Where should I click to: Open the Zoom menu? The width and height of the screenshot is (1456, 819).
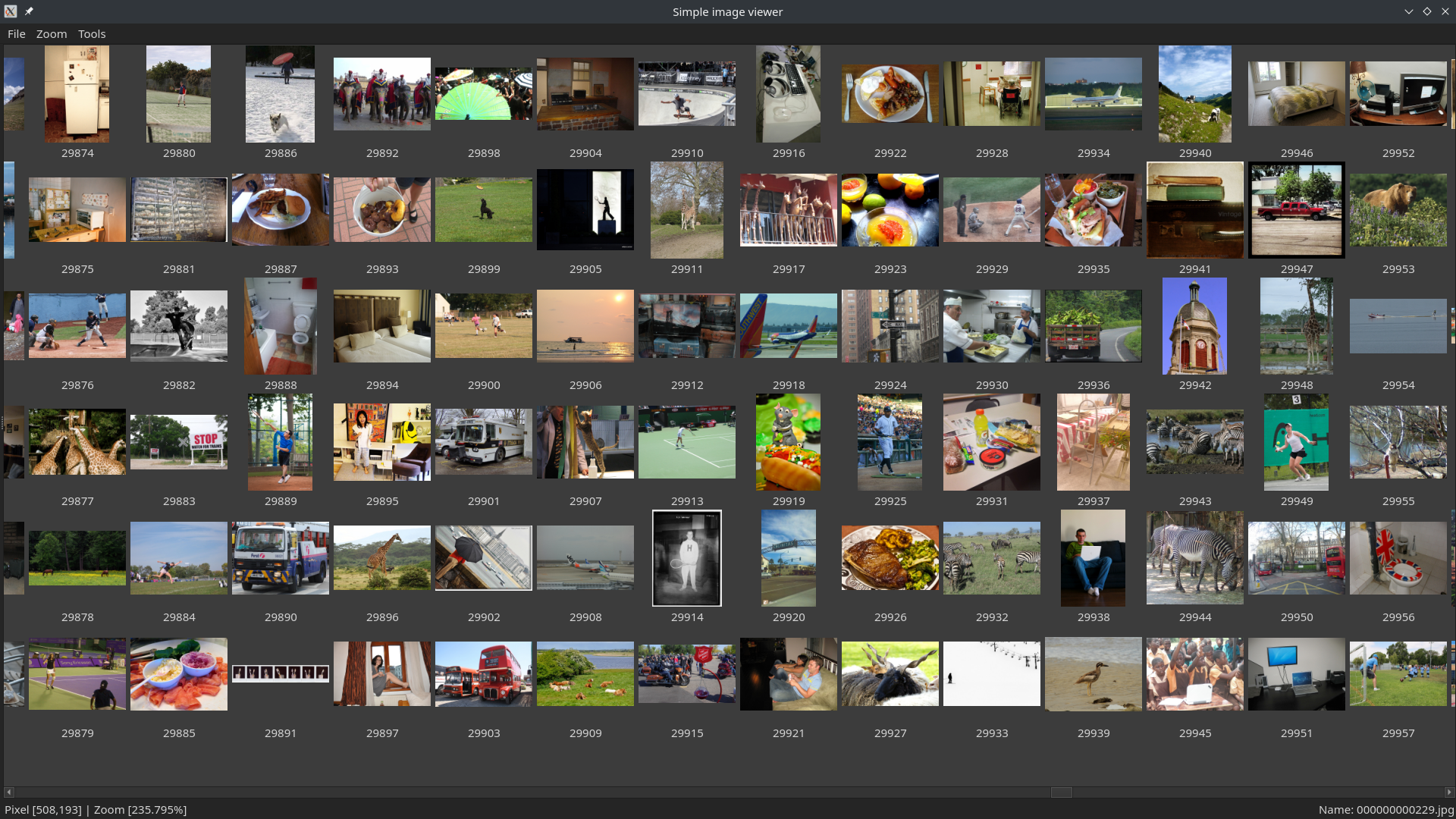click(52, 34)
